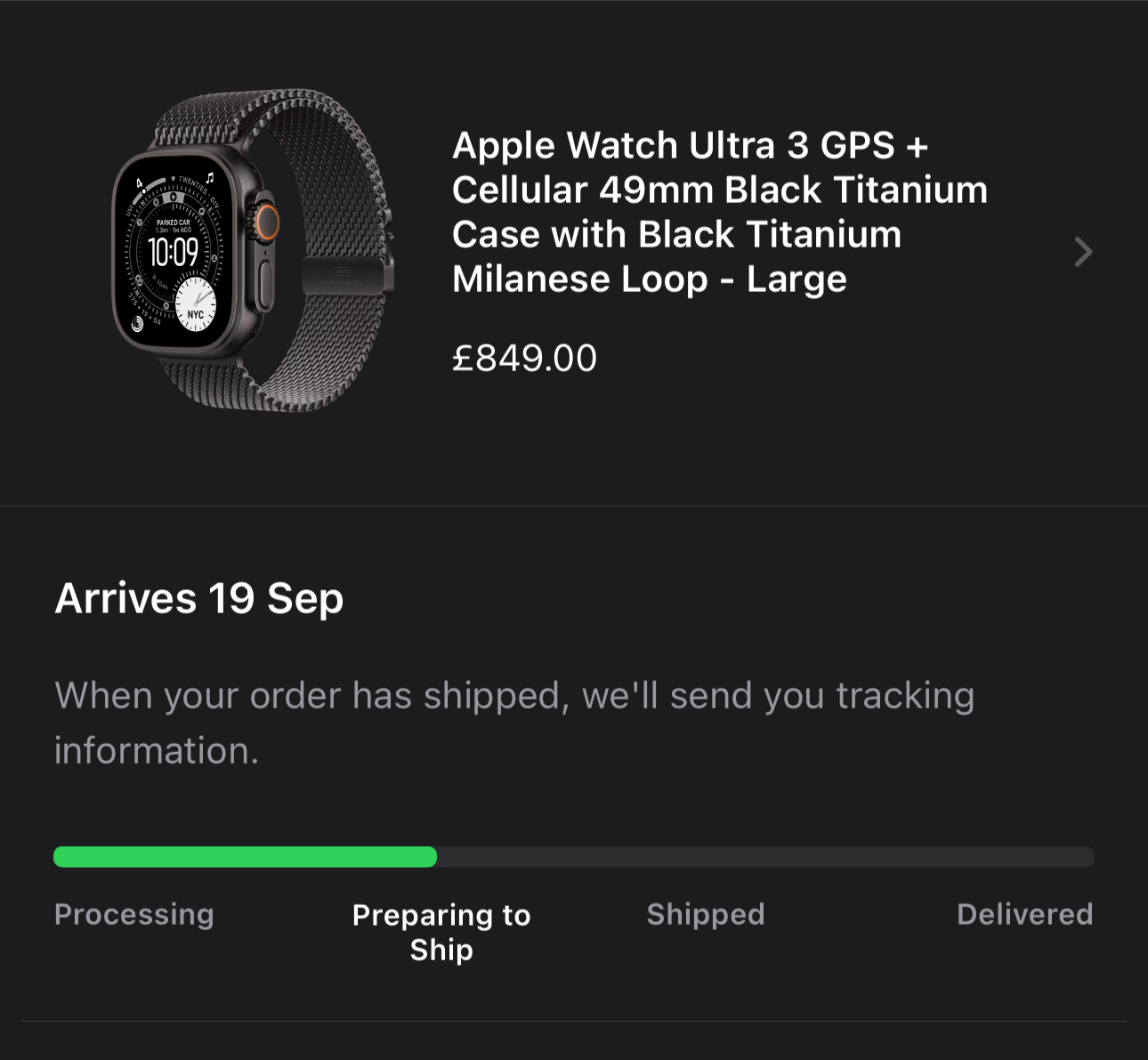Click the £849.00 price
The height and width of the screenshot is (1060, 1148).
click(524, 359)
